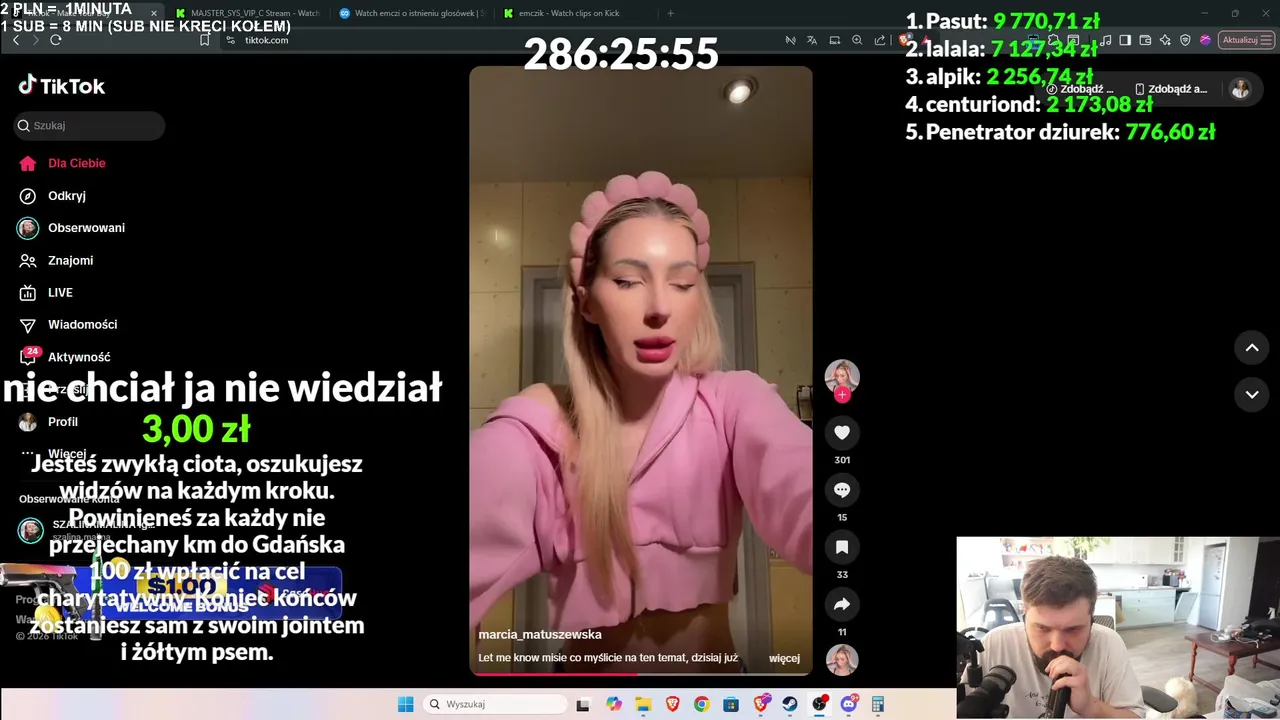Go to the previous video with up chevron

pyautogui.click(x=1251, y=348)
